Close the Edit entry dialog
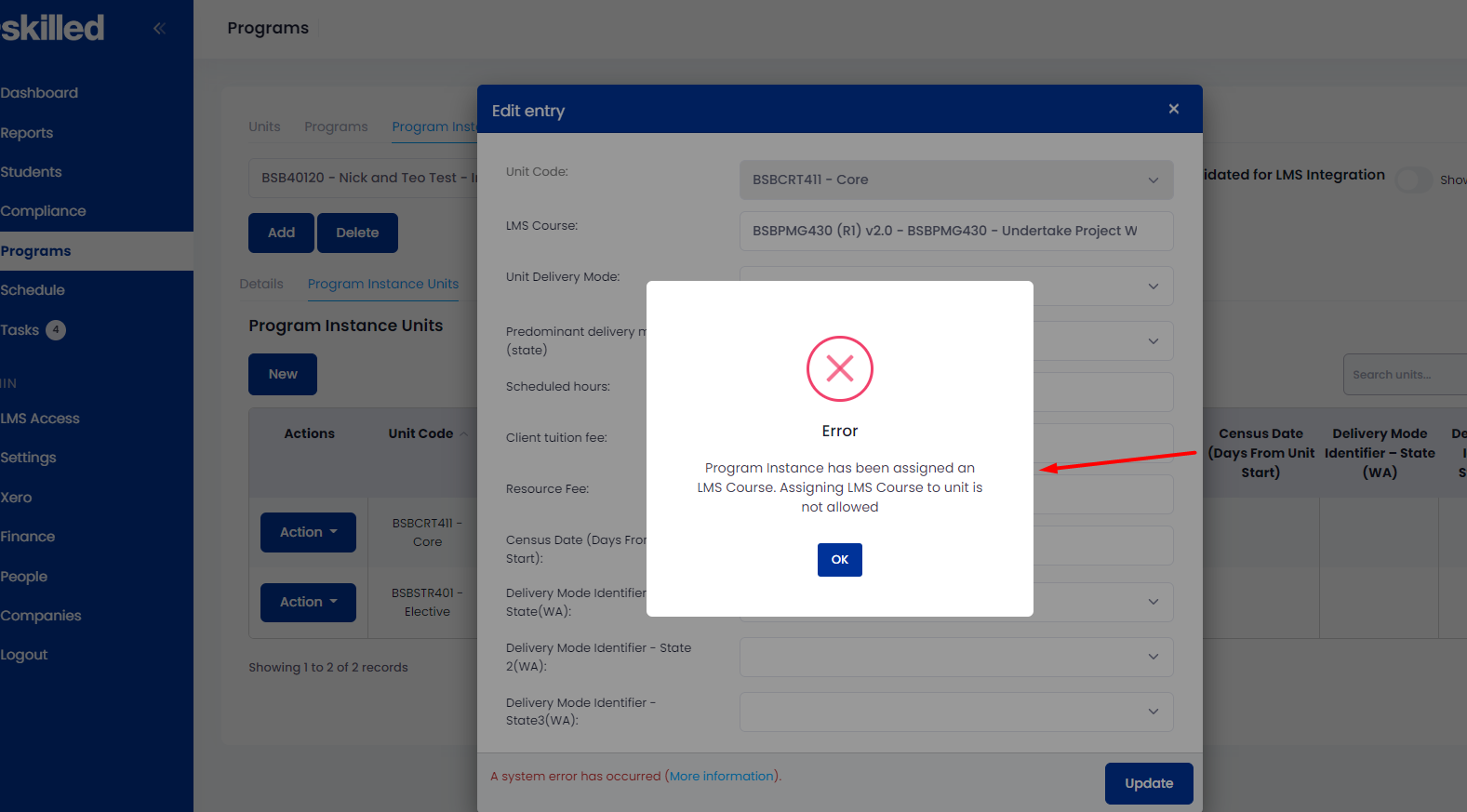This screenshot has height=812, width=1467. click(1174, 109)
